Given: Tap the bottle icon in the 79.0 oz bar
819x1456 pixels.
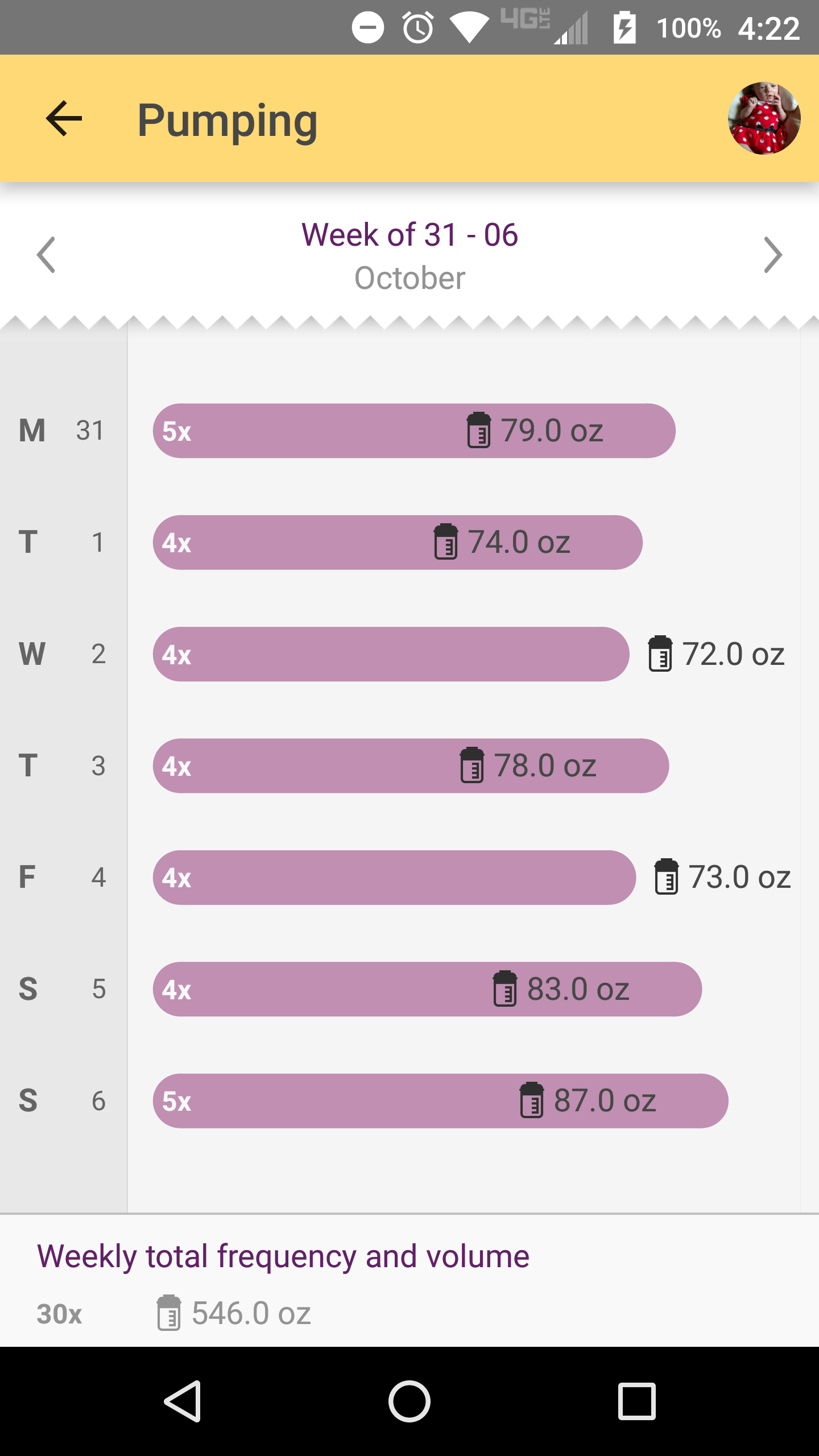Looking at the screenshot, I should tap(478, 431).
